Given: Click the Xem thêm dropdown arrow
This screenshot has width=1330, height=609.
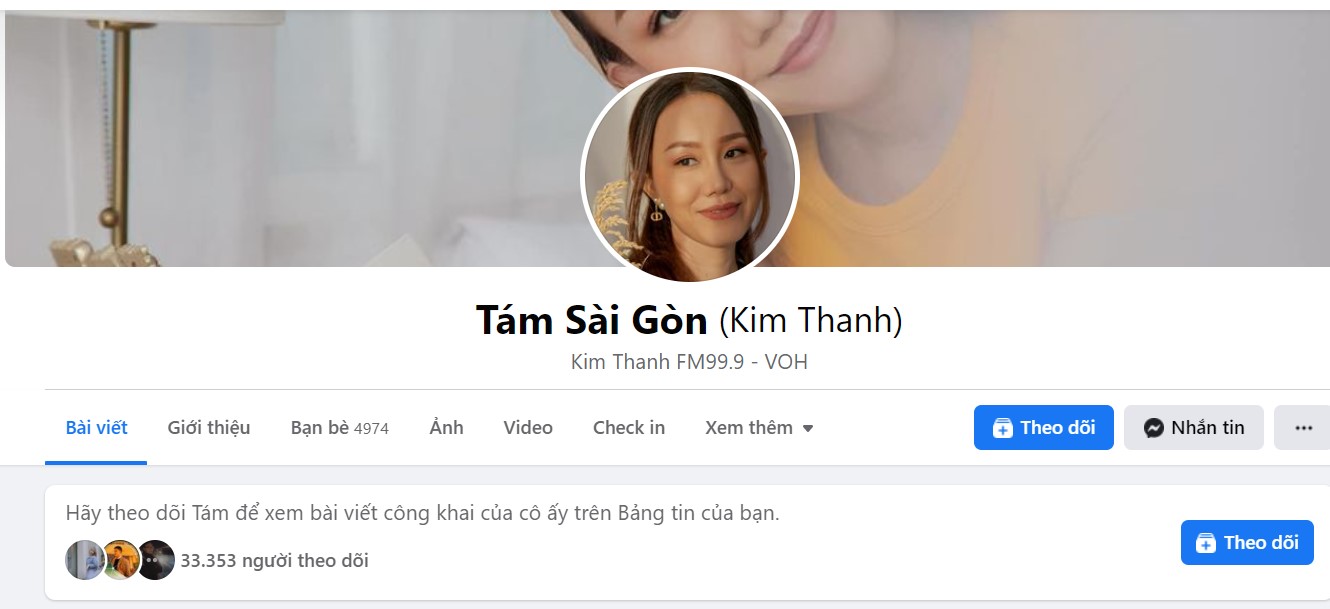Looking at the screenshot, I should click(808, 429).
